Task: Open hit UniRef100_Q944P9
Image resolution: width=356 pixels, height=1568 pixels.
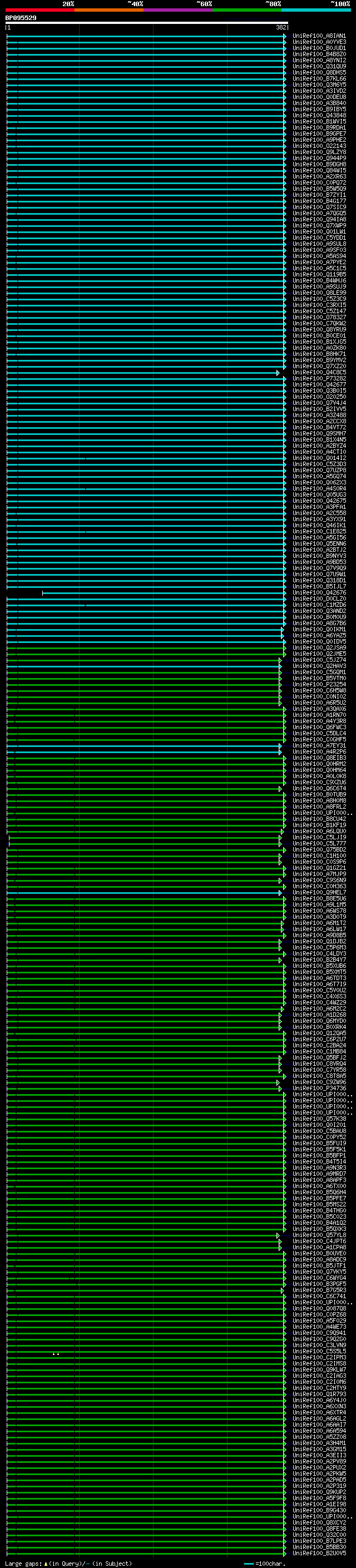Action: click(319, 159)
